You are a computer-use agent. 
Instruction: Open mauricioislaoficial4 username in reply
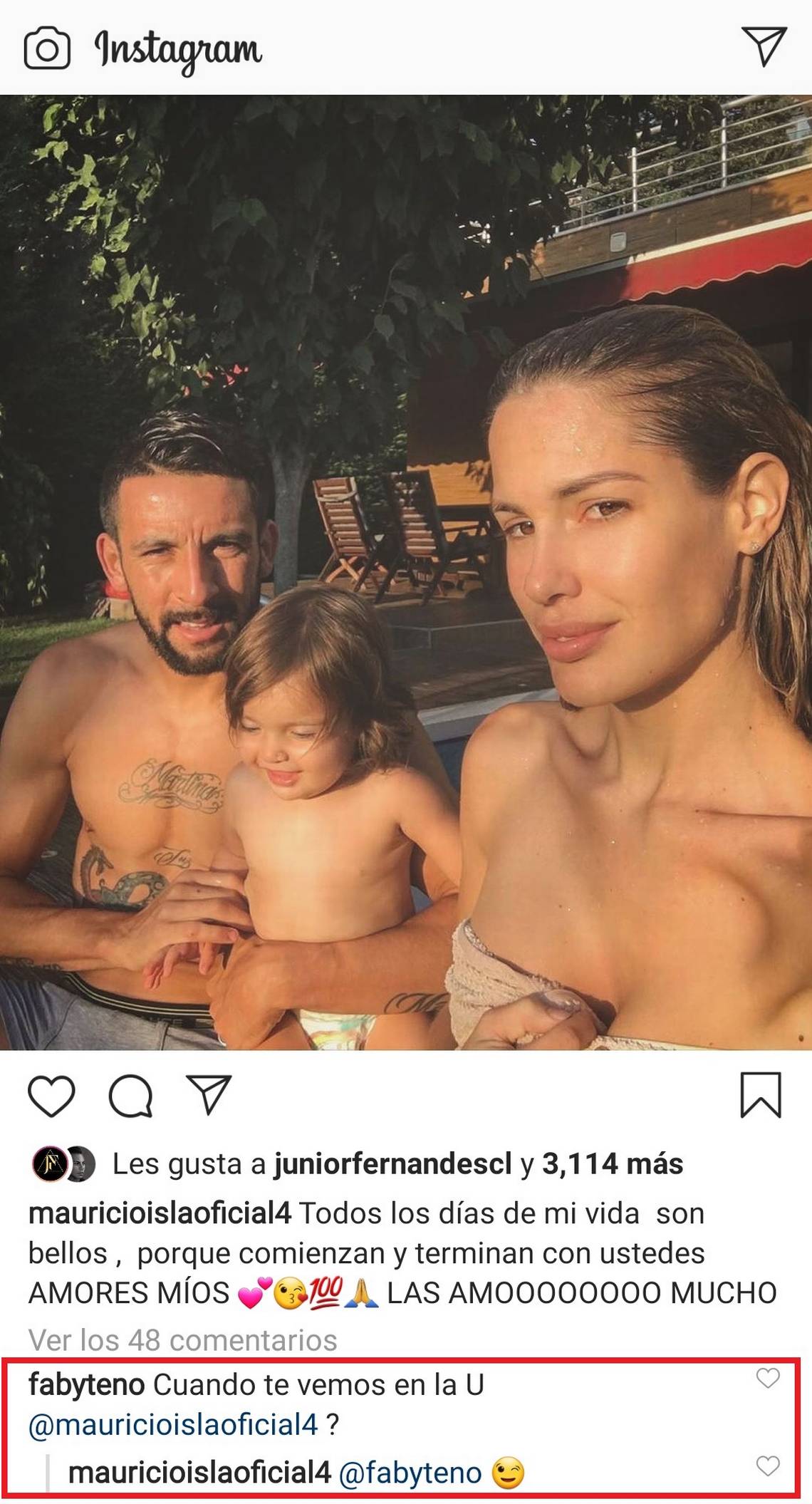(x=200, y=1473)
